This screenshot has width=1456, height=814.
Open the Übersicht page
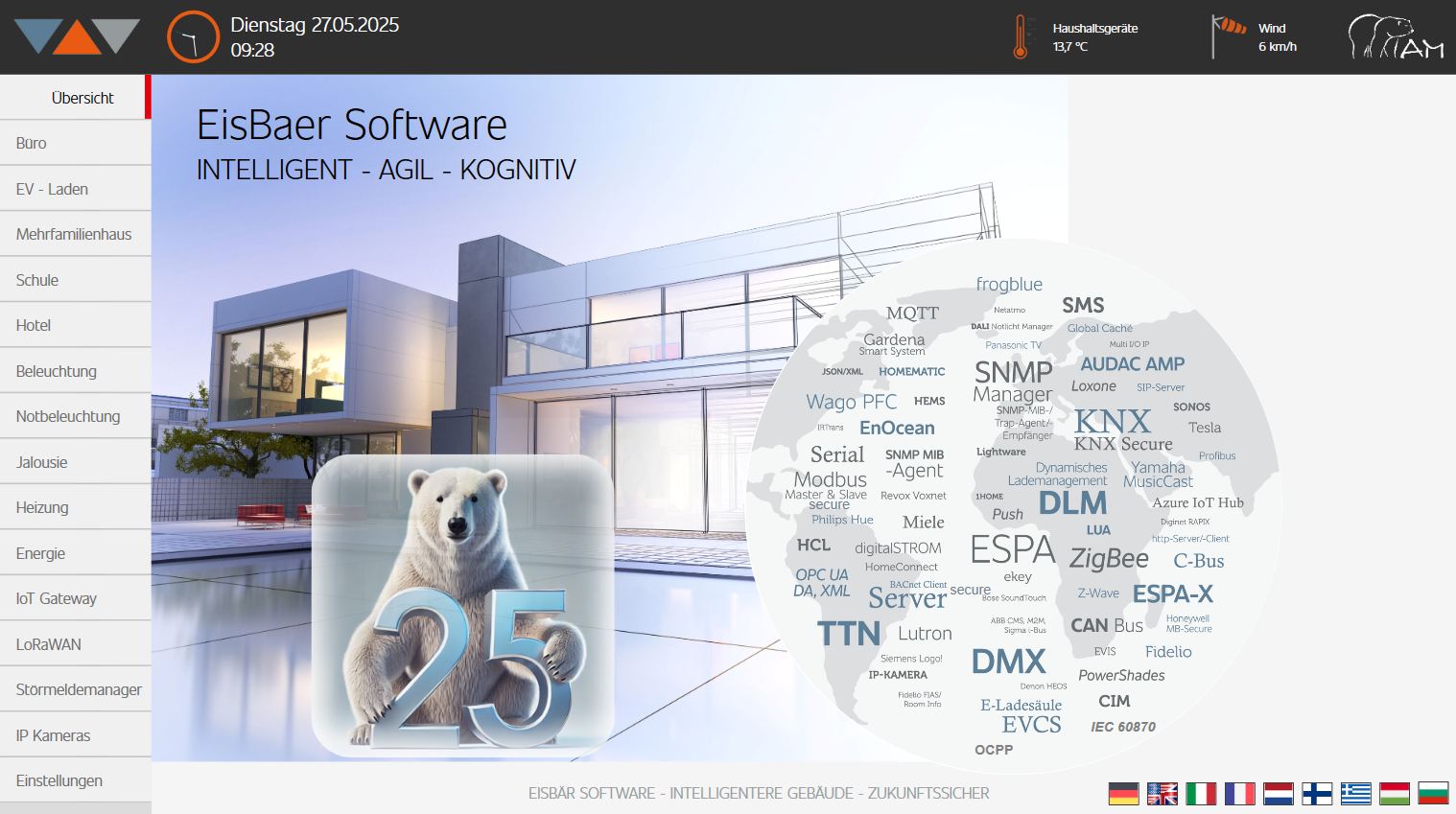point(76,98)
